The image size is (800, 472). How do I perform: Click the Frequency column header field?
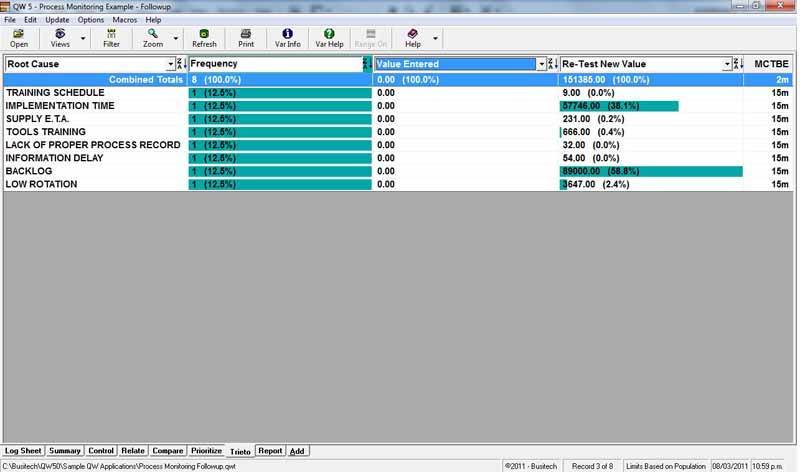275,64
